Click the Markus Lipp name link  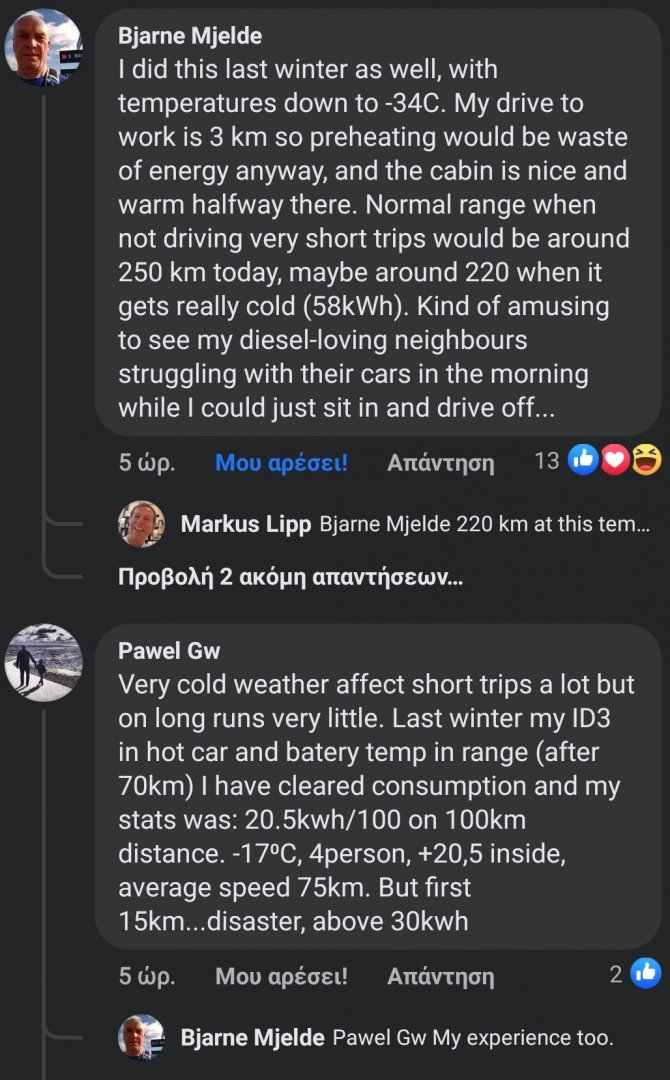[245, 525]
